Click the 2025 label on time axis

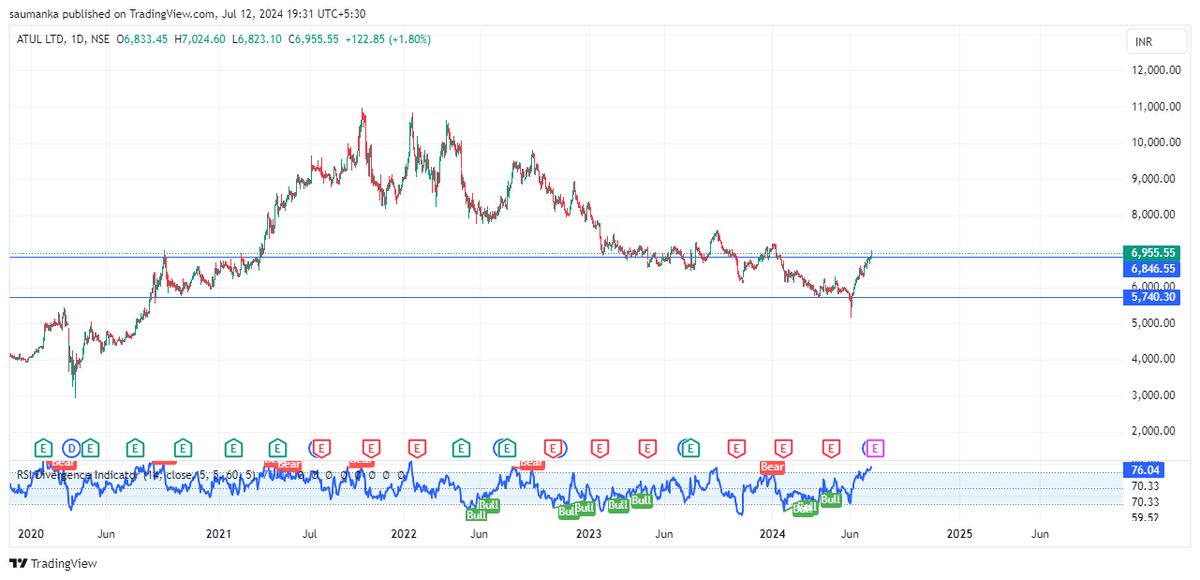point(958,534)
